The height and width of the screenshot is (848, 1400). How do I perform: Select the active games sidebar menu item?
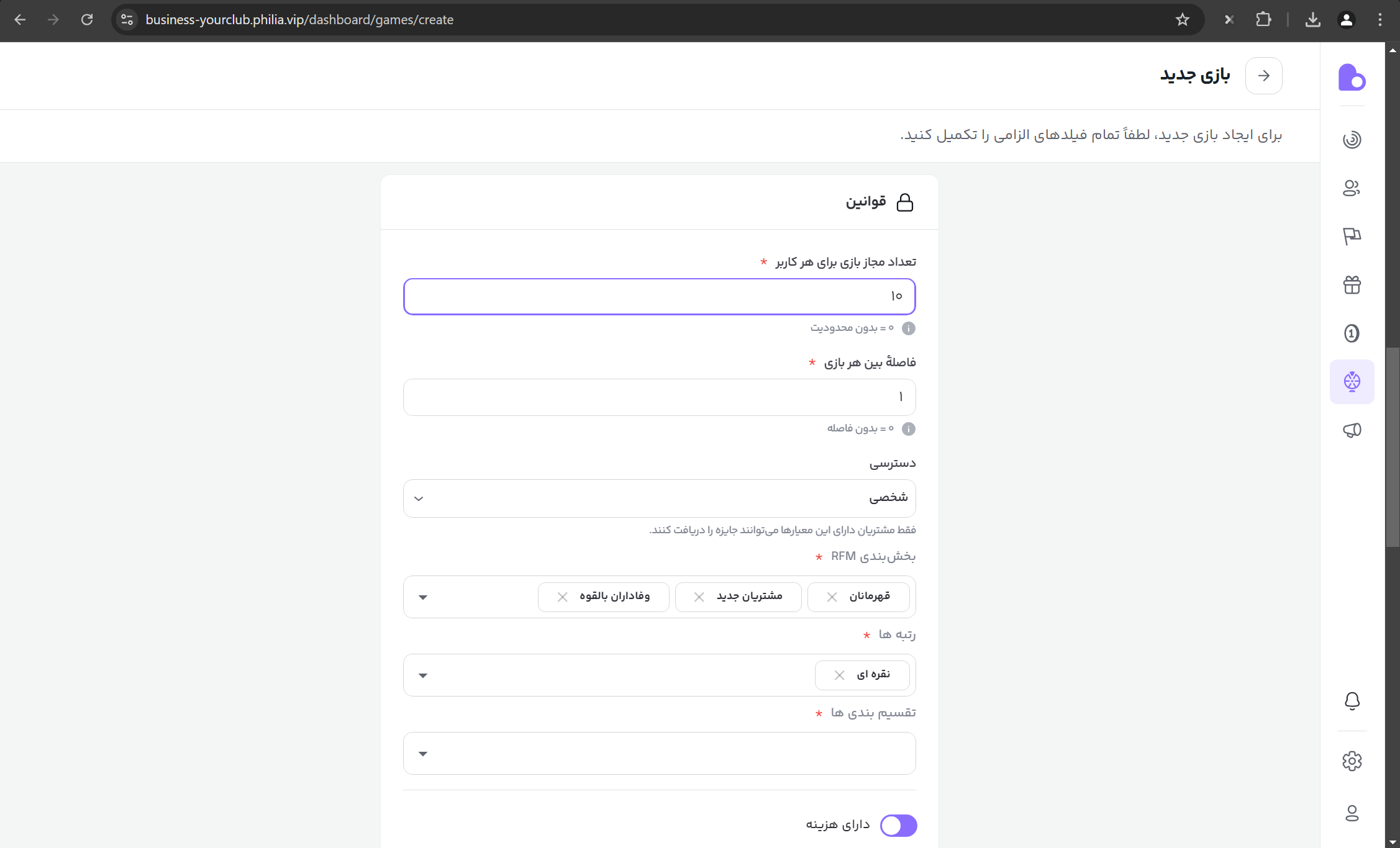tap(1352, 382)
